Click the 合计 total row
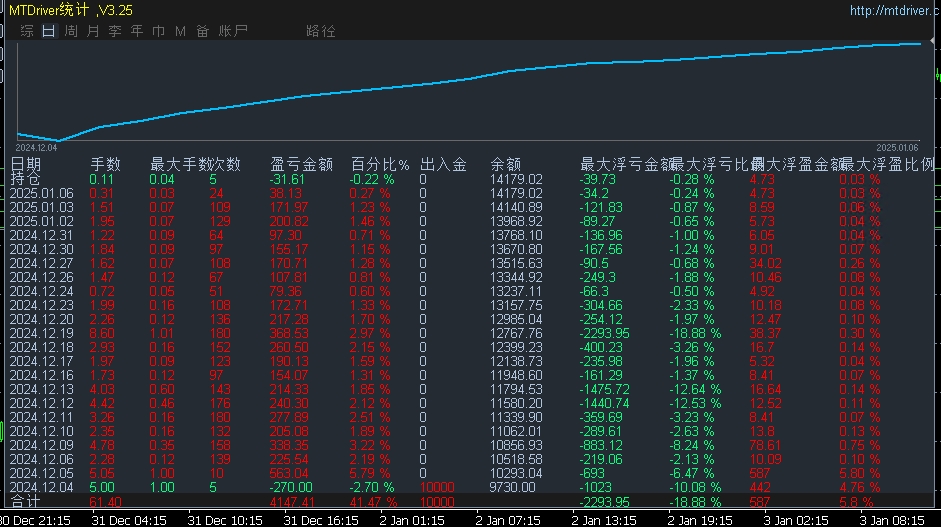 point(470,501)
